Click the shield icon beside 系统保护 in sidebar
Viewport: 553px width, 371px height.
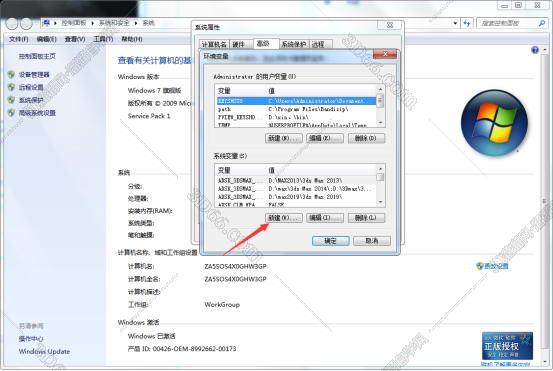tap(11, 100)
